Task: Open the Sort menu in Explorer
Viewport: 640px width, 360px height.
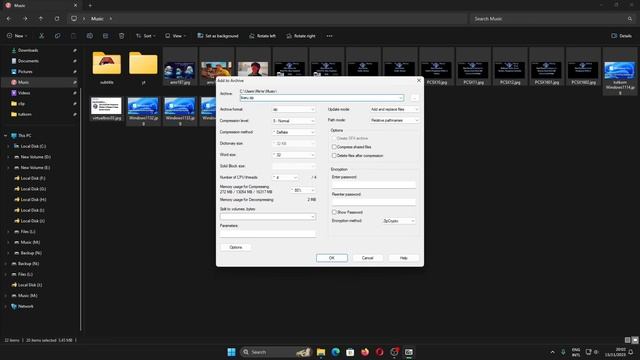Action: click(x=146, y=36)
